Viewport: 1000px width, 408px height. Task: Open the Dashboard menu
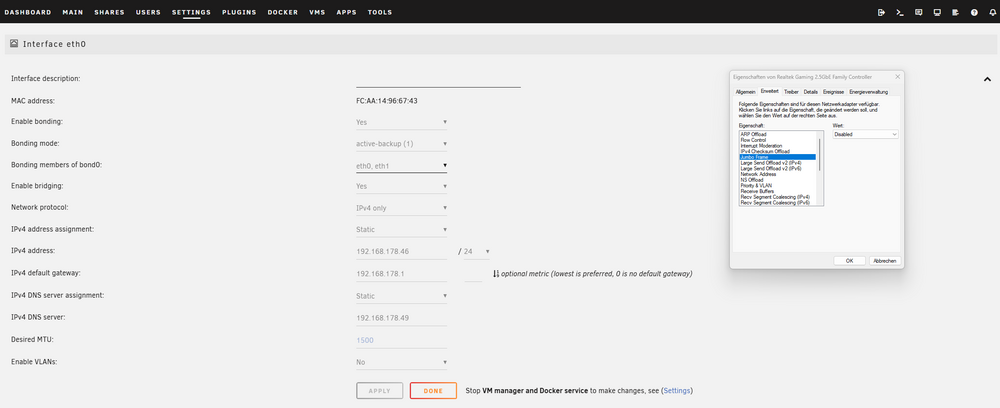tap(27, 12)
